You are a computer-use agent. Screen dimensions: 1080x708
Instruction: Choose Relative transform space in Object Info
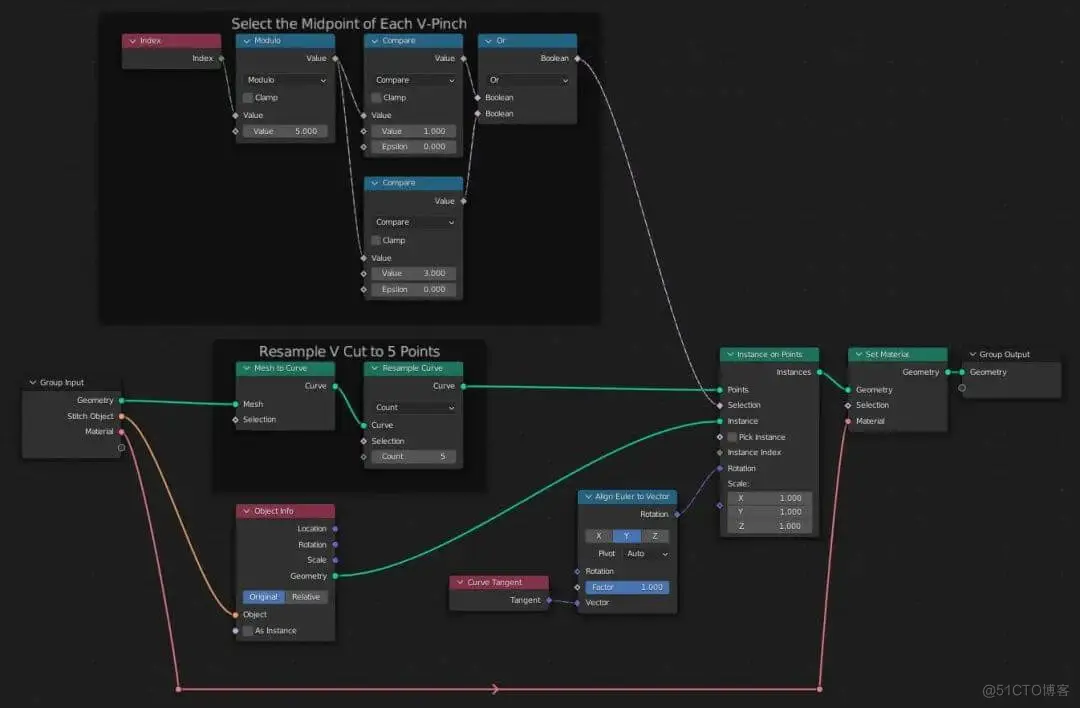(307, 597)
